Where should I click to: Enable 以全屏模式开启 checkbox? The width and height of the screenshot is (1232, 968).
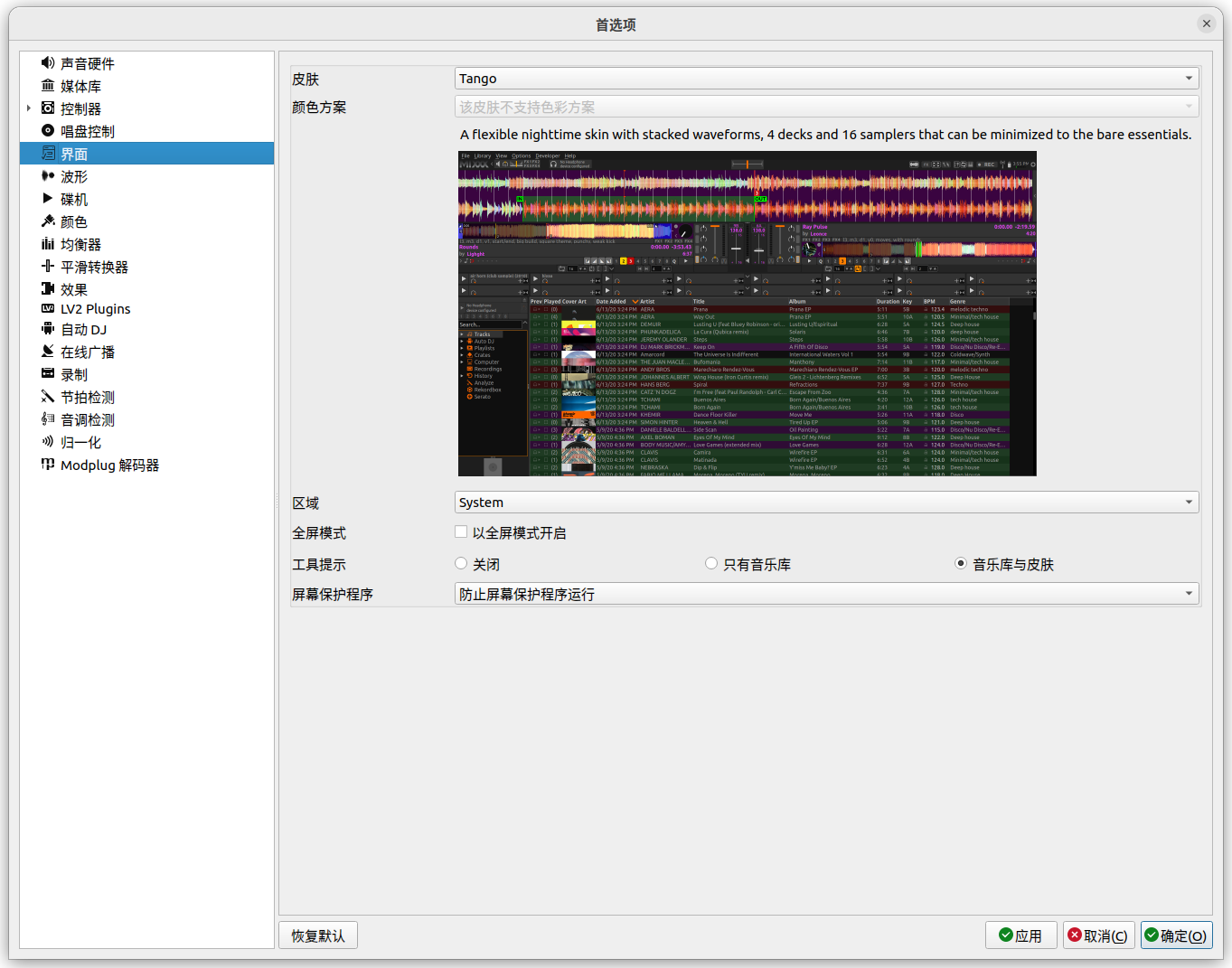[x=461, y=532]
